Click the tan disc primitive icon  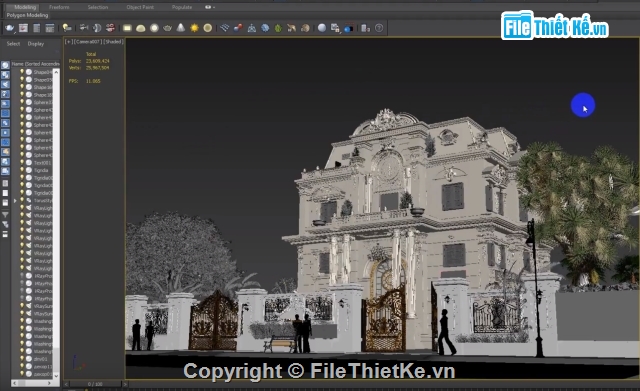208,28
